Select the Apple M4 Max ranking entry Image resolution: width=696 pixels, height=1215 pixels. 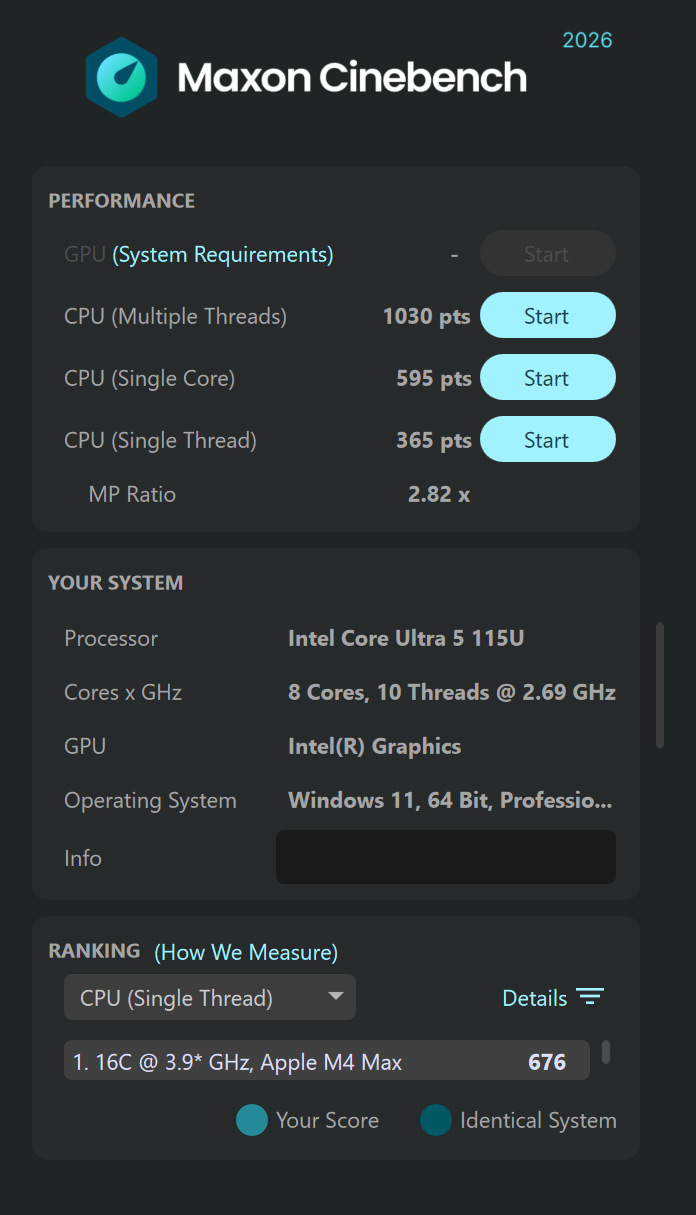click(326, 1061)
